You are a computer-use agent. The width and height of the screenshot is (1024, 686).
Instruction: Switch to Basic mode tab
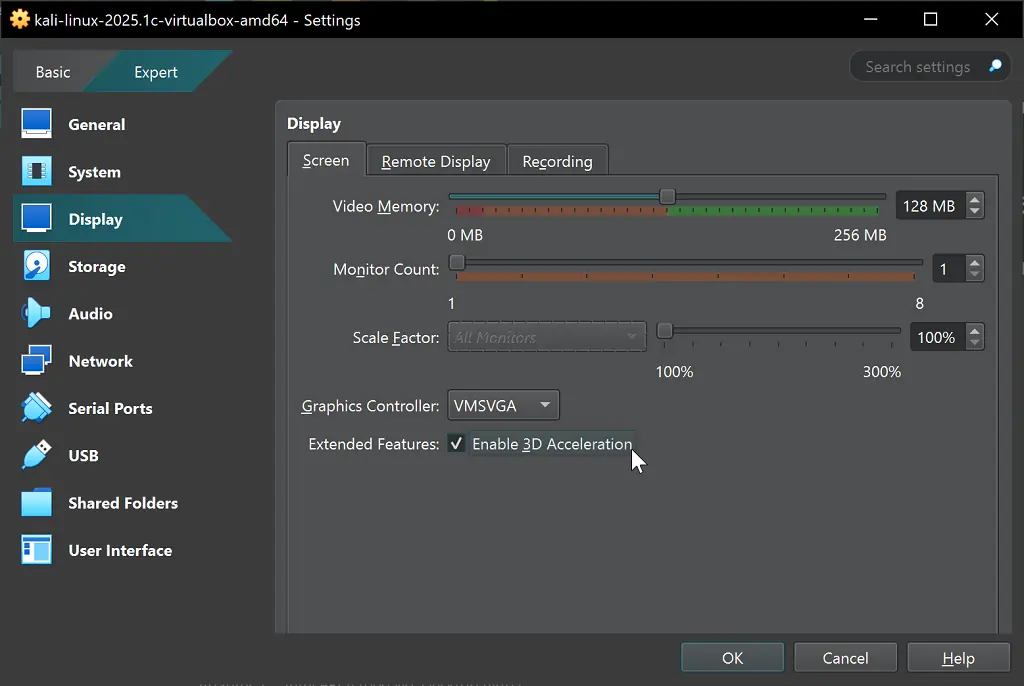click(53, 72)
